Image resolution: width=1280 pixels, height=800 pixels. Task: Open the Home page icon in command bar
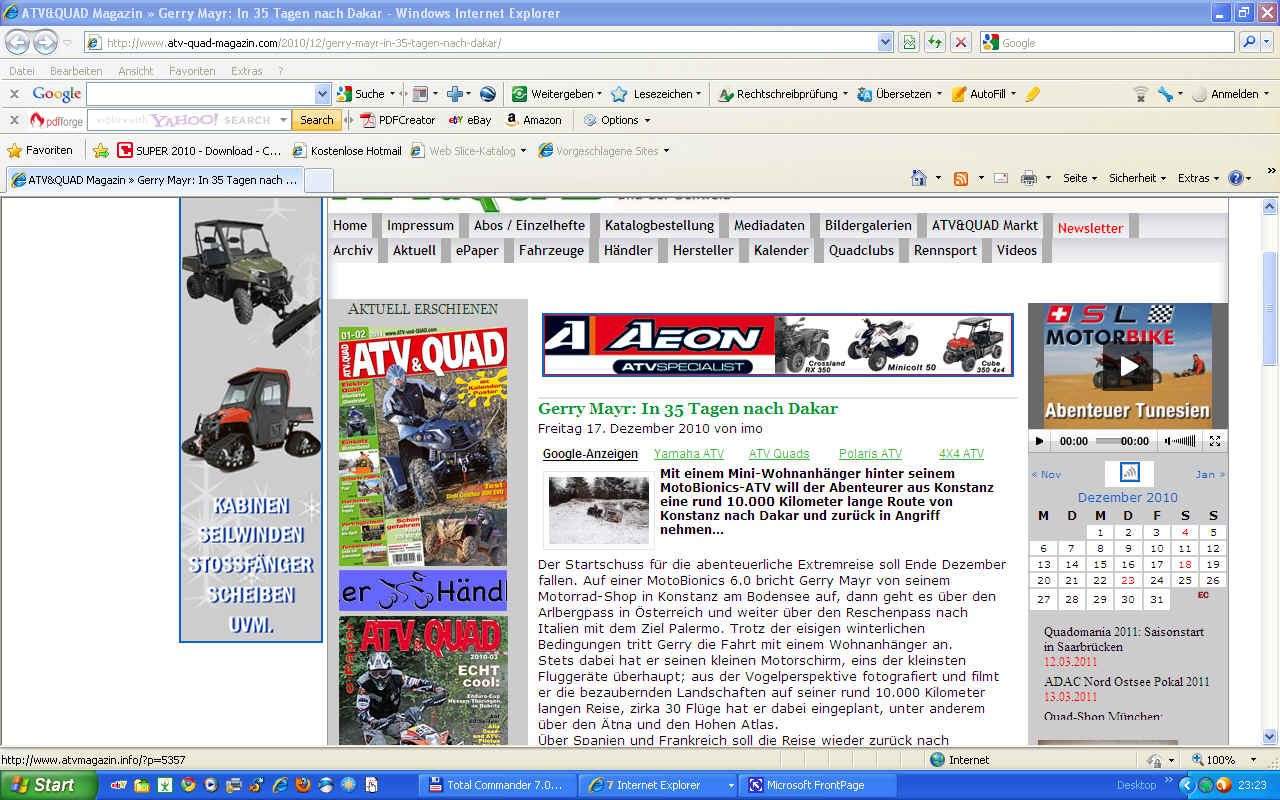[919, 178]
